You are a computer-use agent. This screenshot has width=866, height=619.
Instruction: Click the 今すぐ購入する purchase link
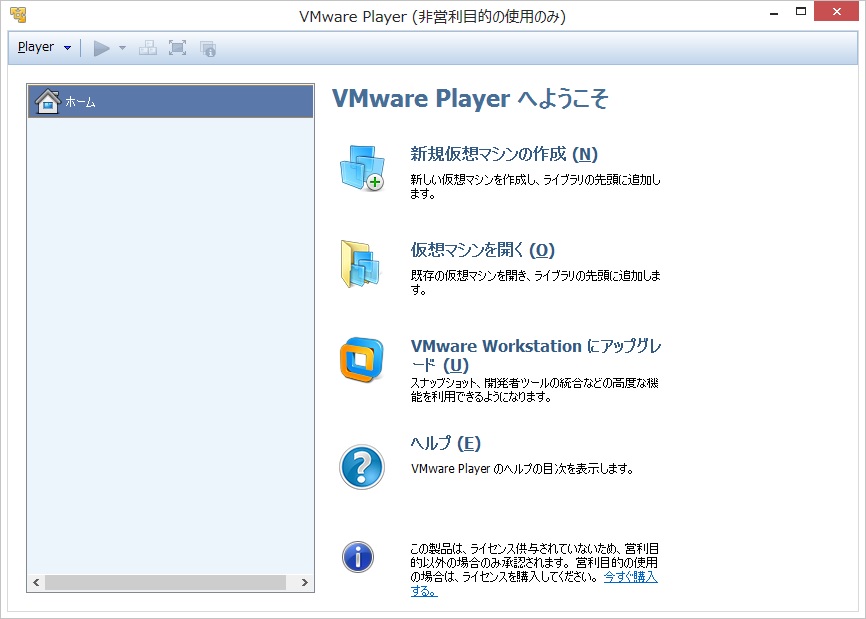click(x=630, y=577)
